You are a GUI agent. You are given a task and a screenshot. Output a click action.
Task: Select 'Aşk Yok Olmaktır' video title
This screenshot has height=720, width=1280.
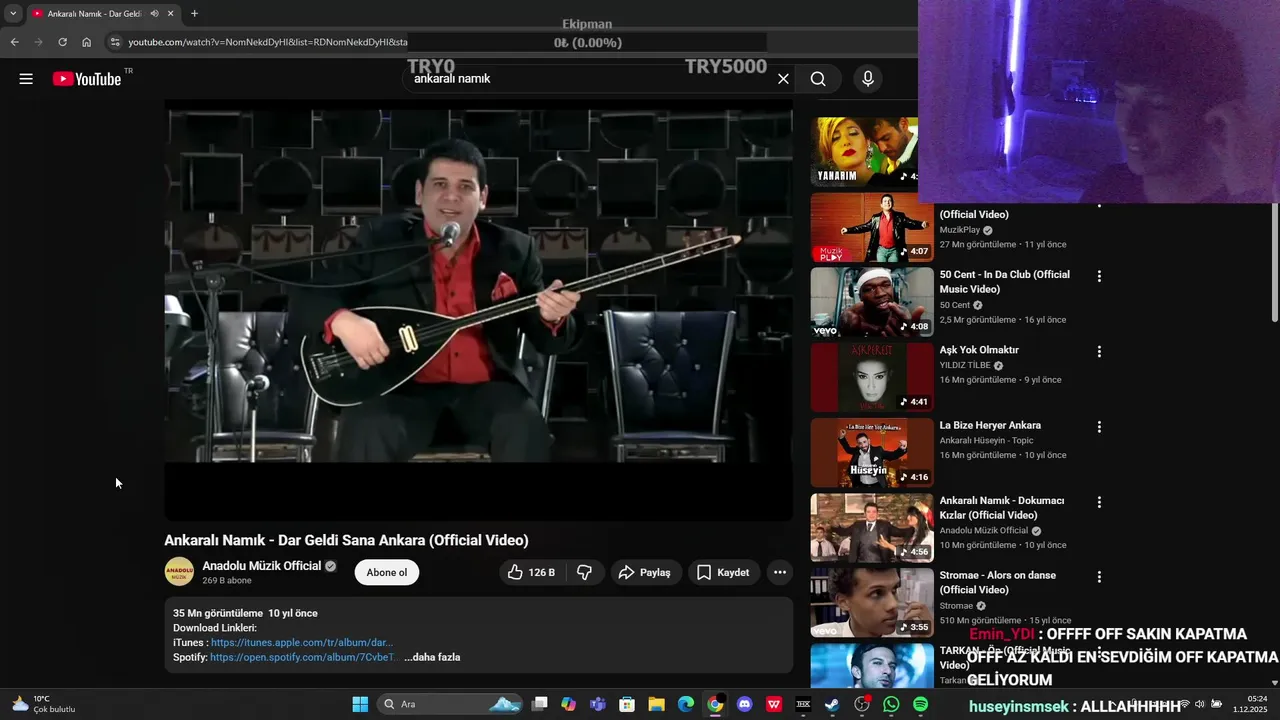978,350
